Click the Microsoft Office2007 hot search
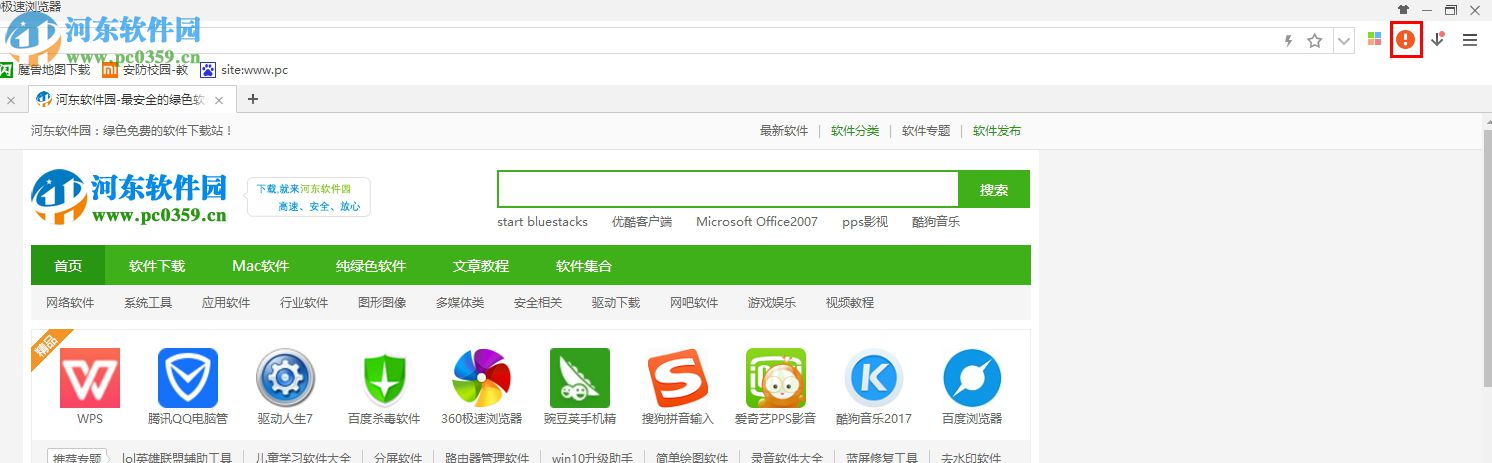 point(757,222)
